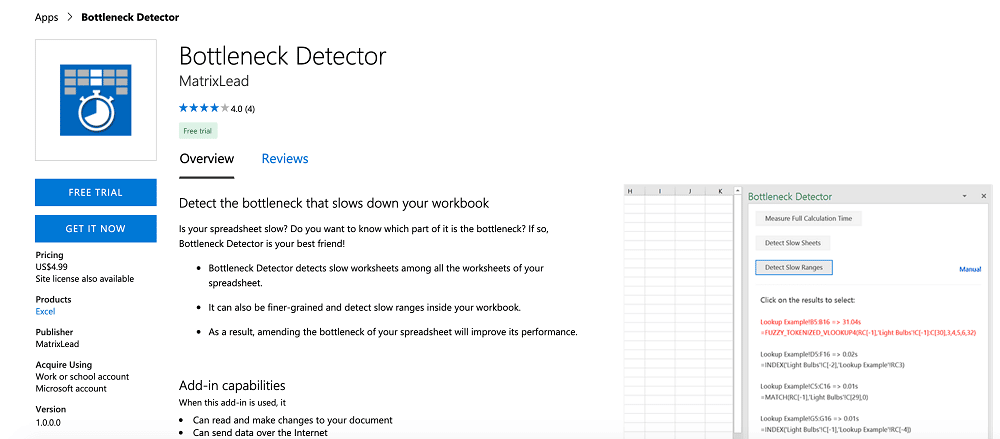Select column J header in spreadsheet
Image resolution: width=1000 pixels, height=439 pixels.
(x=690, y=190)
